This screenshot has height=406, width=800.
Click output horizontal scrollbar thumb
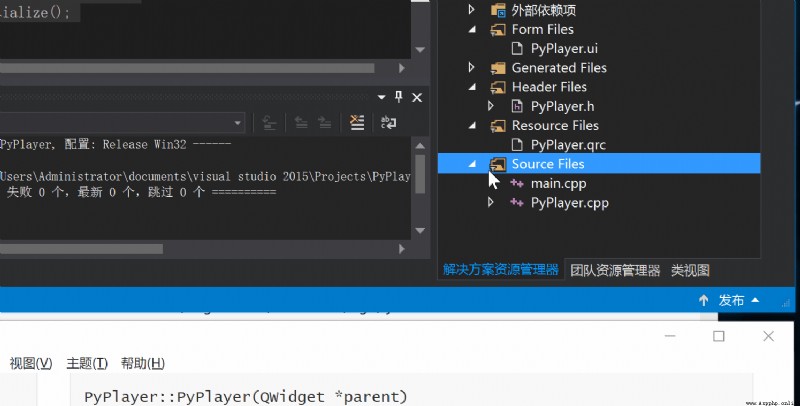coord(81,249)
